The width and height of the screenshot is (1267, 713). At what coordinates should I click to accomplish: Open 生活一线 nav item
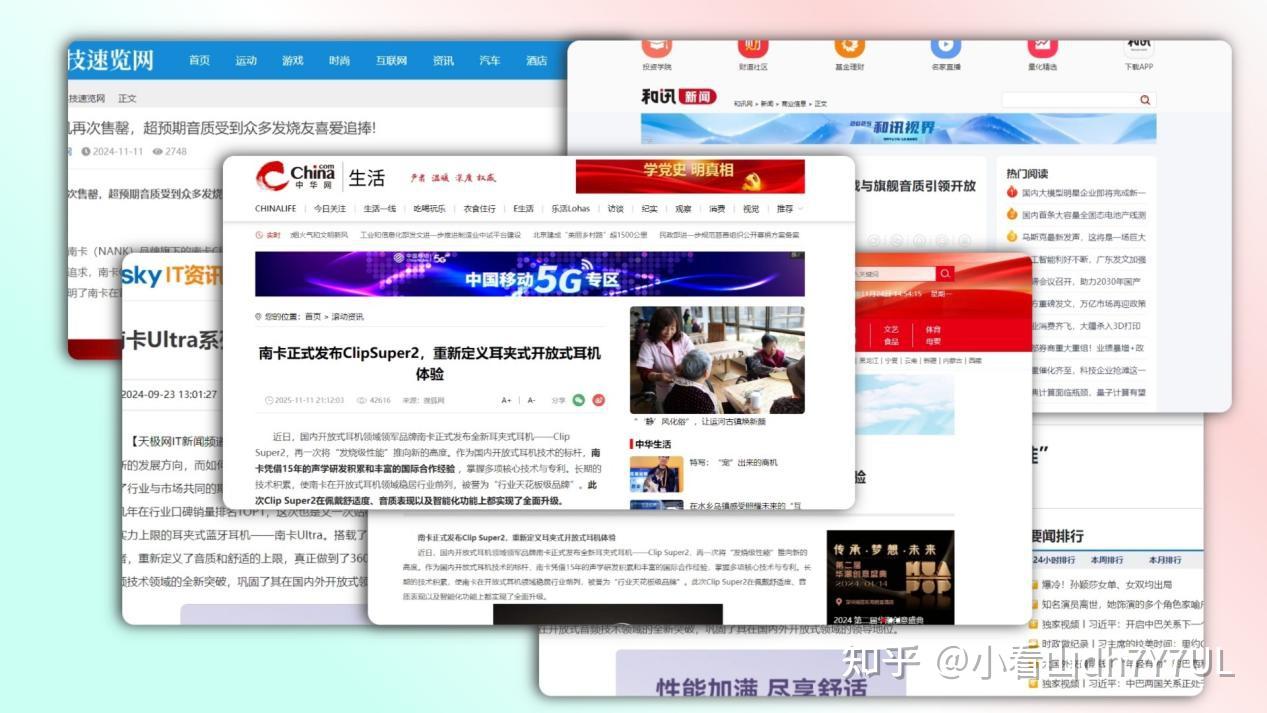380,209
